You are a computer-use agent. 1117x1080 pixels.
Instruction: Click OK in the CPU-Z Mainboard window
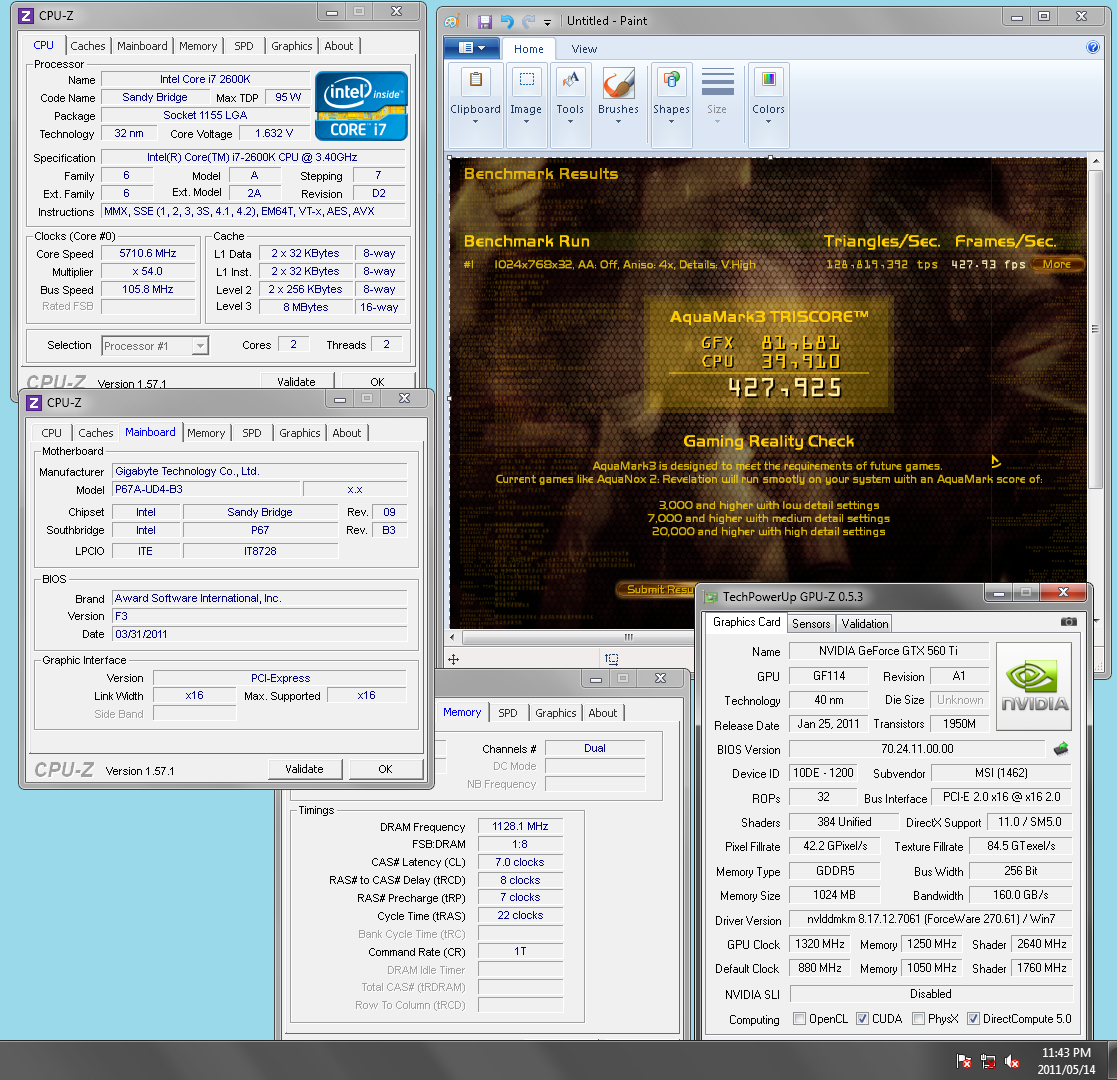coord(385,769)
